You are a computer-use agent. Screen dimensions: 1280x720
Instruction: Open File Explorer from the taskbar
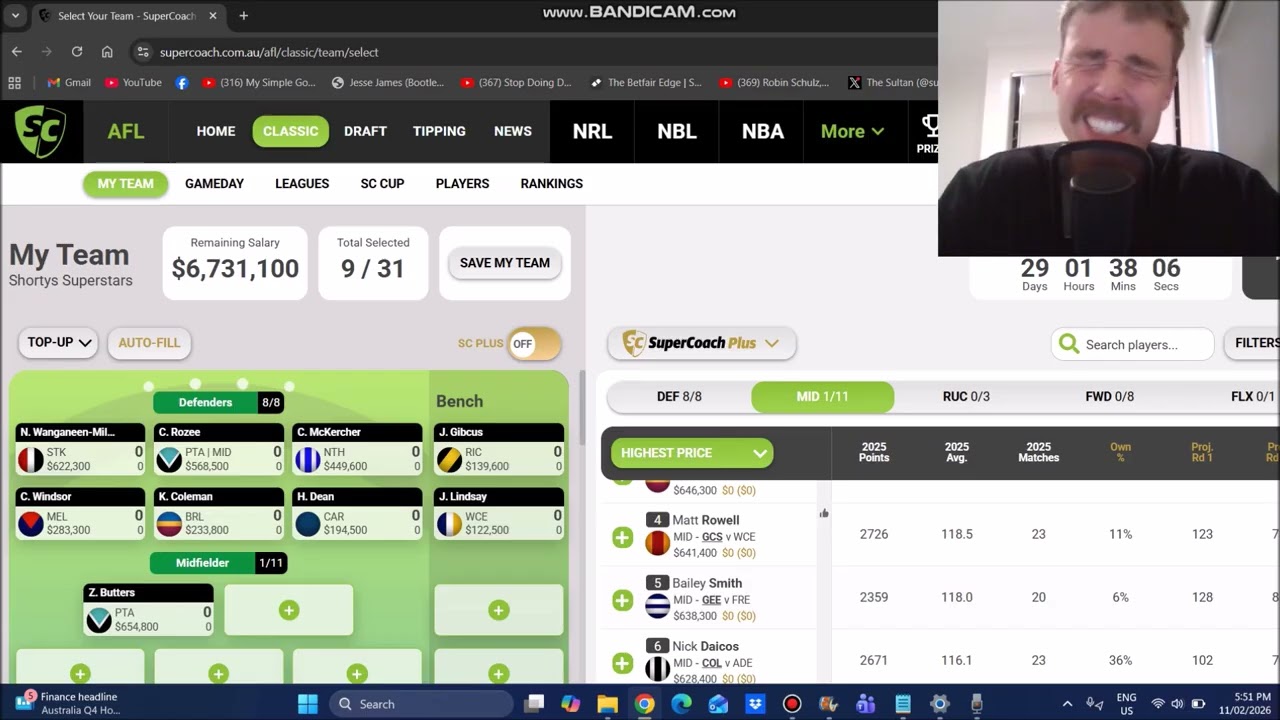[607, 704]
